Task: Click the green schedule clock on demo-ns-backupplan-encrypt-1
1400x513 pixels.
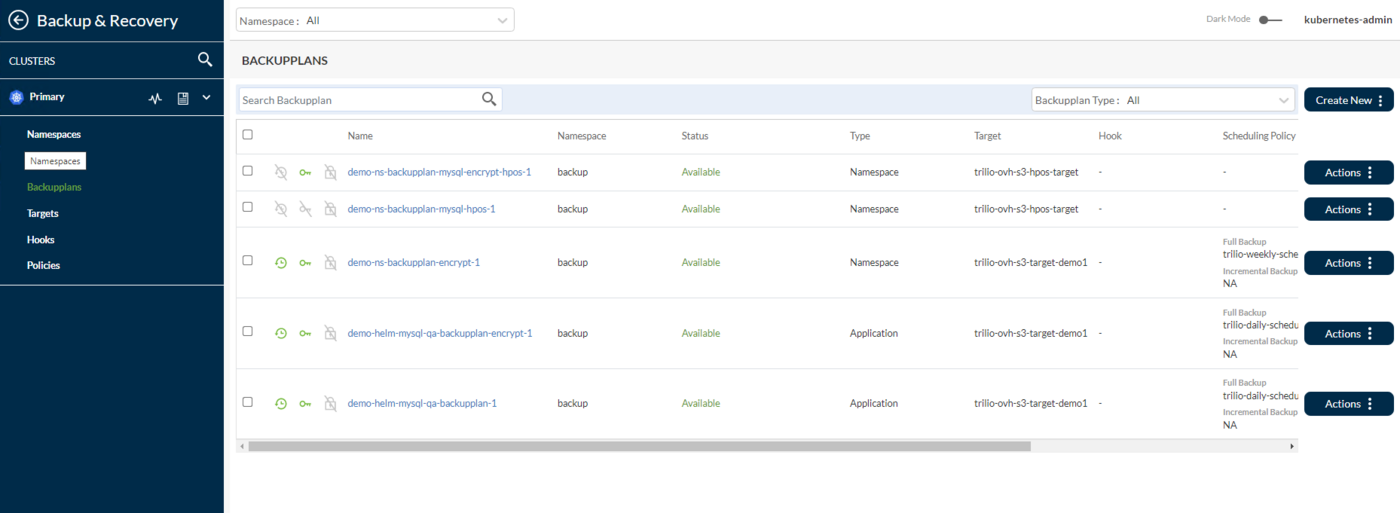Action: (x=281, y=263)
